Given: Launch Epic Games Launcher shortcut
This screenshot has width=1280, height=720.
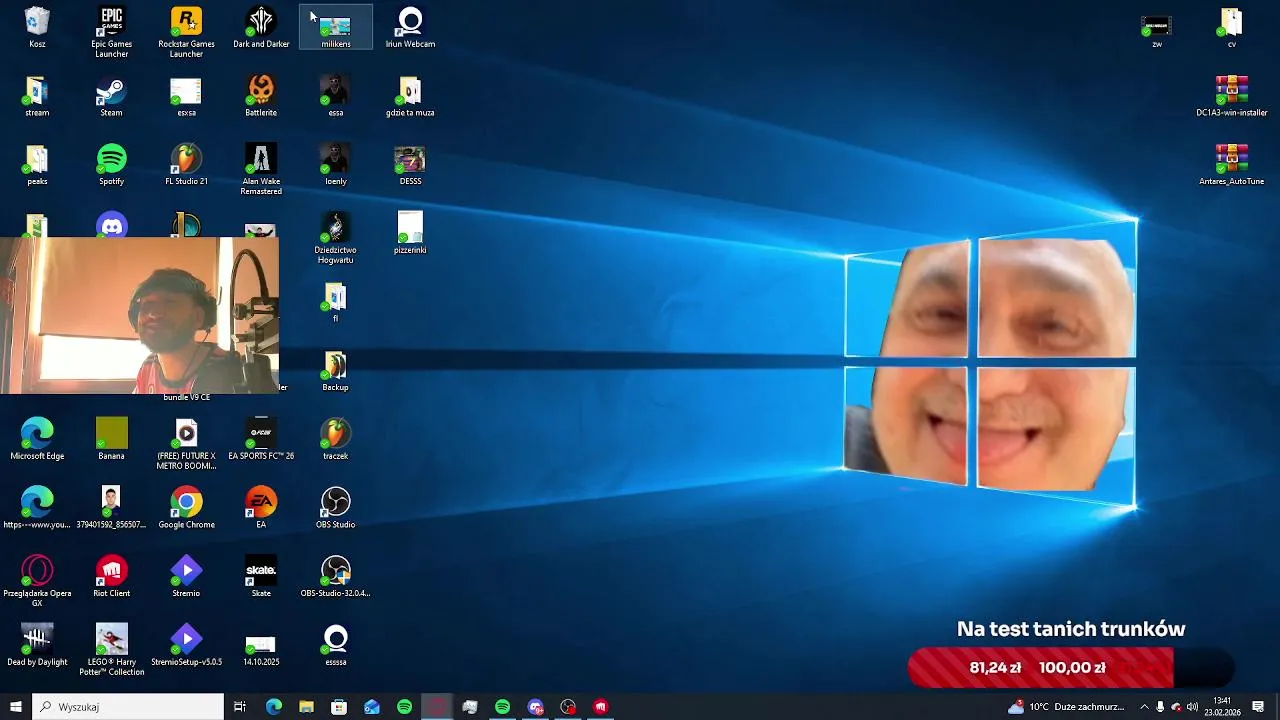Looking at the screenshot, I should (111, 32).
